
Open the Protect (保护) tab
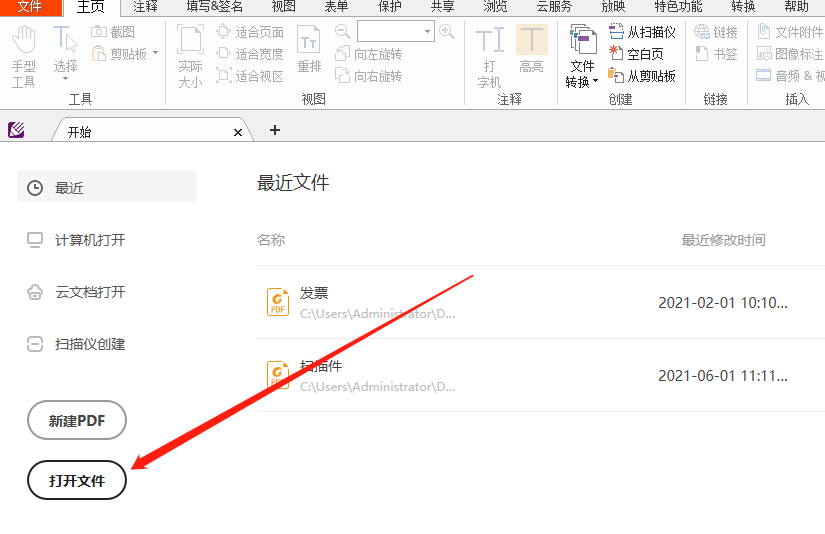[x=390, y=7]
